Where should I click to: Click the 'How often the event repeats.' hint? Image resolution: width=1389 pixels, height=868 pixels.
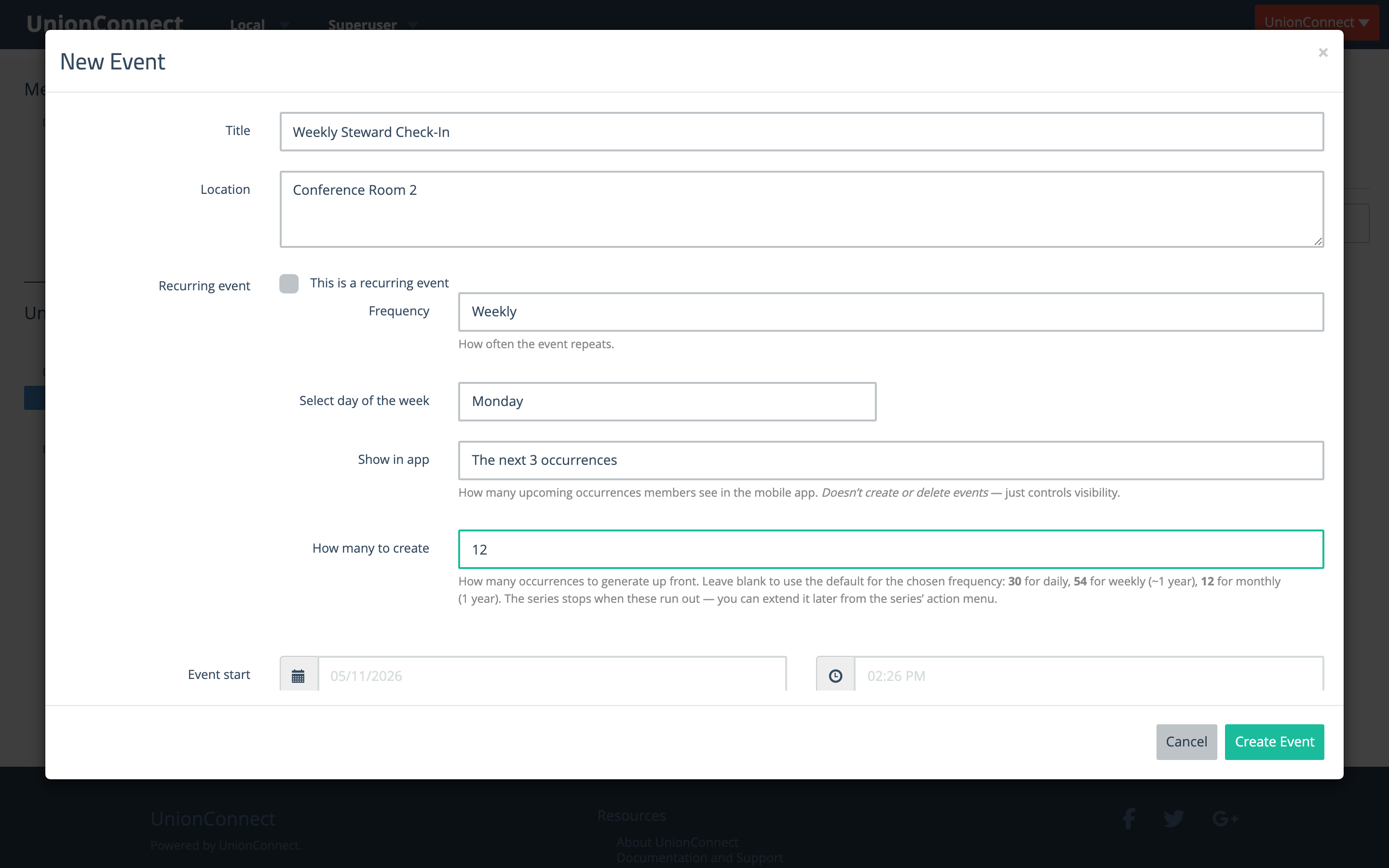click(536, 344)
